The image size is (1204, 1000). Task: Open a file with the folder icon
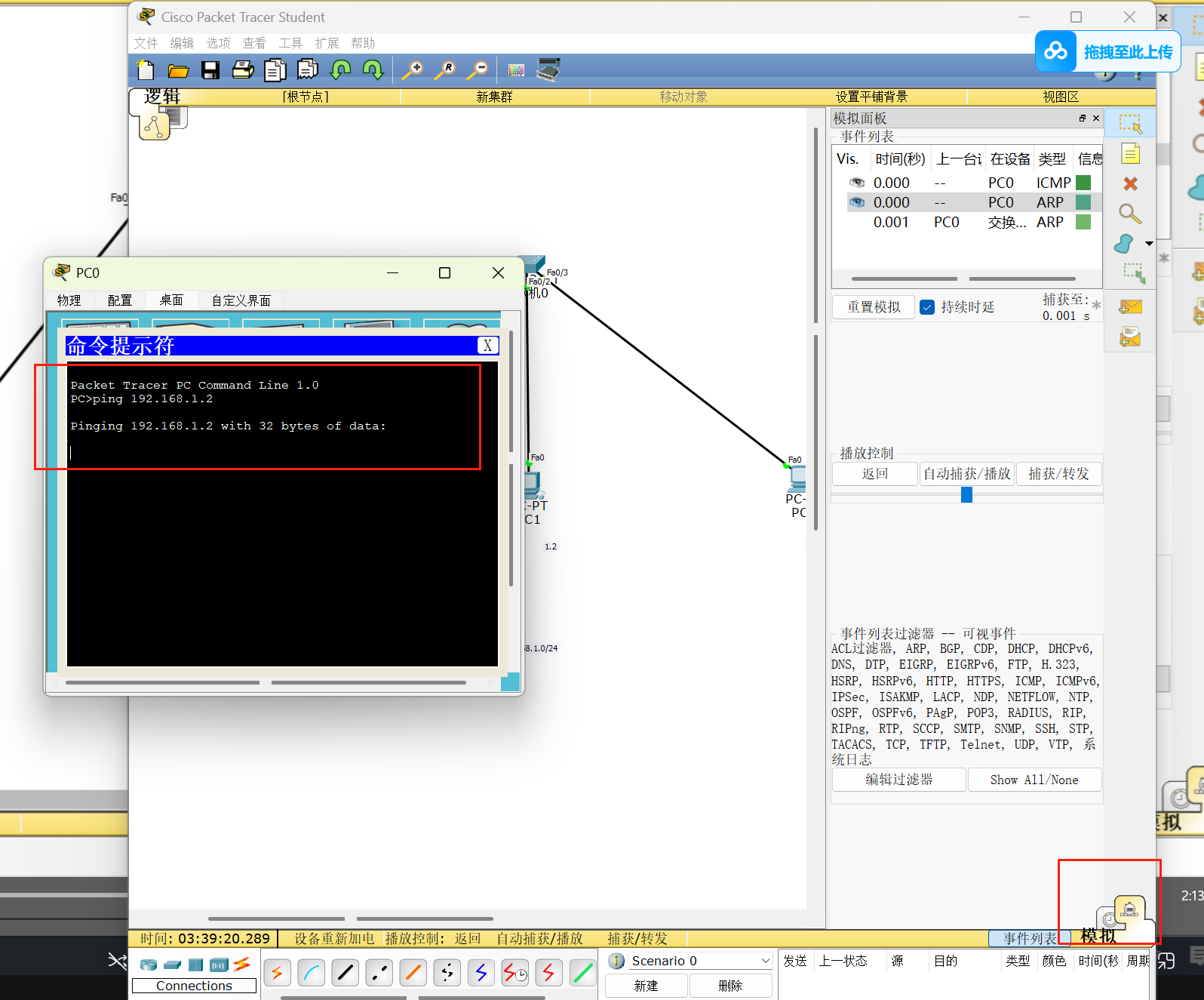click(178, 70)
